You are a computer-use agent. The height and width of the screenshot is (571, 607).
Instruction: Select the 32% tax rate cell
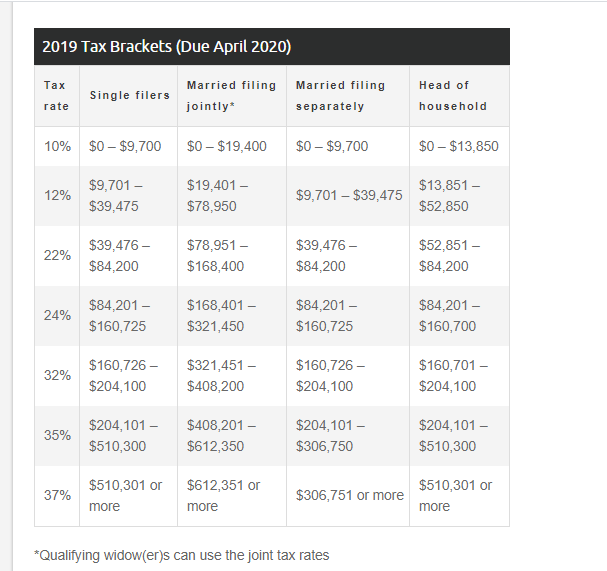58,376
